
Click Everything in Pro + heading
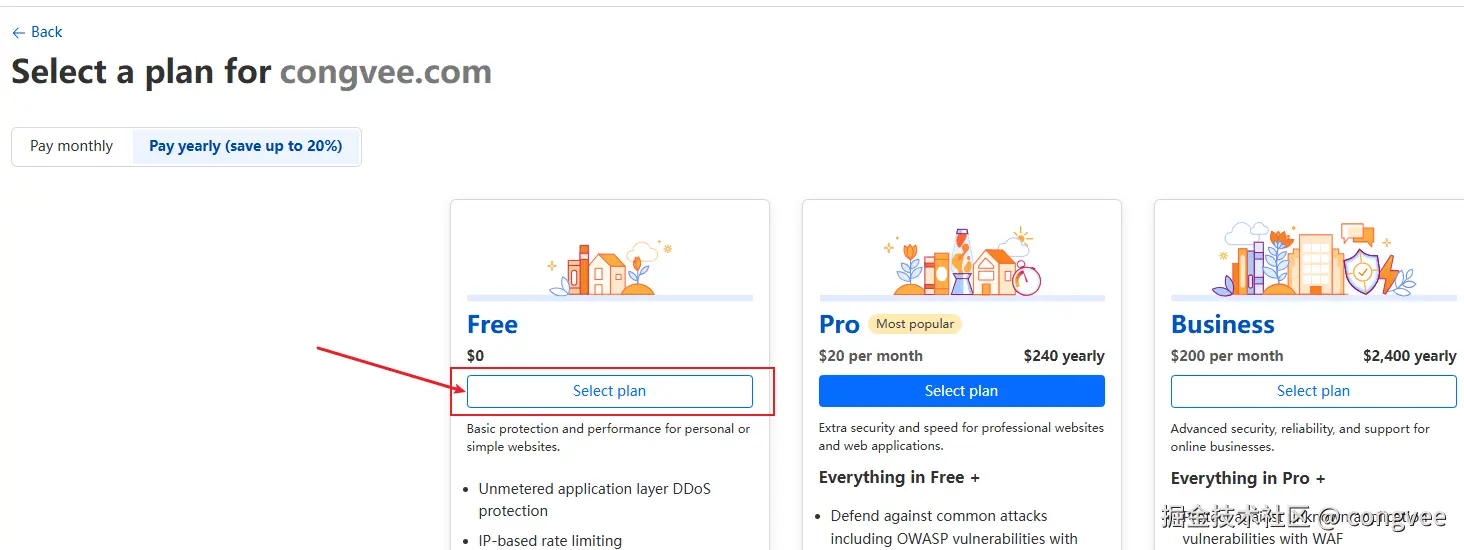tap(1247, 479)
